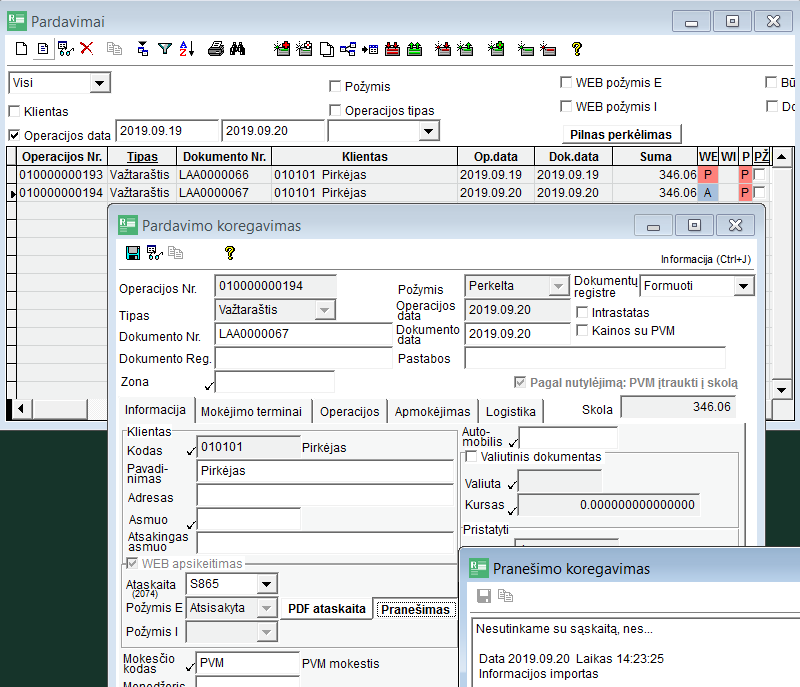Viewport: 800px width, 687px height.
Task: Tick the Požymis filter checkbox
Action: click(335, 86)
